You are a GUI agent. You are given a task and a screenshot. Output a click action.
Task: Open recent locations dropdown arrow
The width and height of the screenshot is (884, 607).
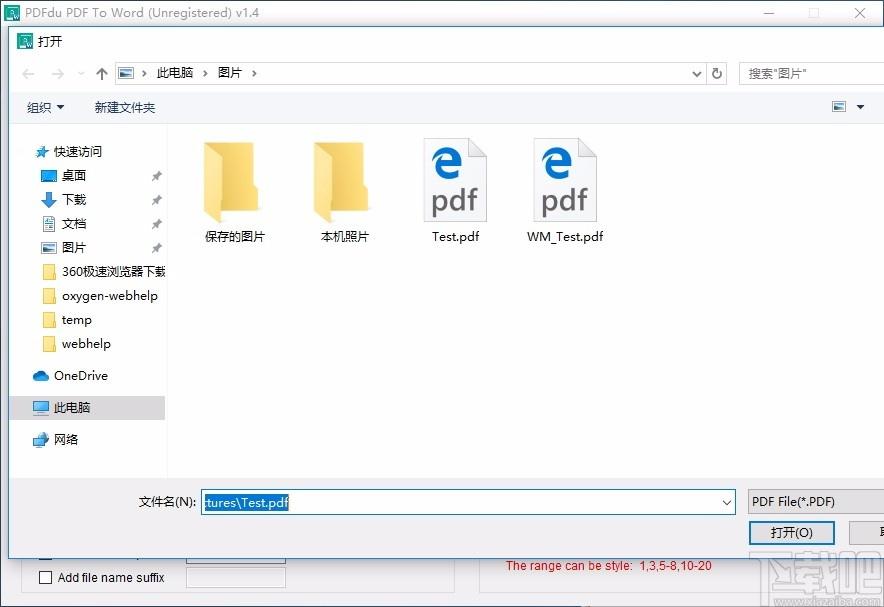81,74
